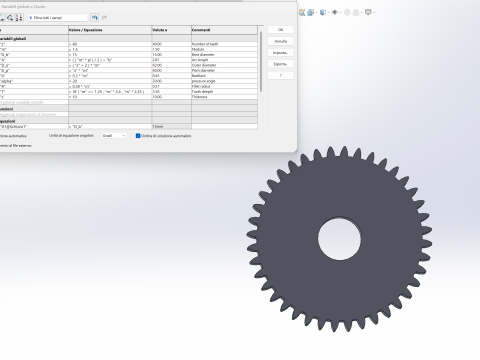
Task: Click the undo arrow icon in the equations dialog
Action: point(95,18)
